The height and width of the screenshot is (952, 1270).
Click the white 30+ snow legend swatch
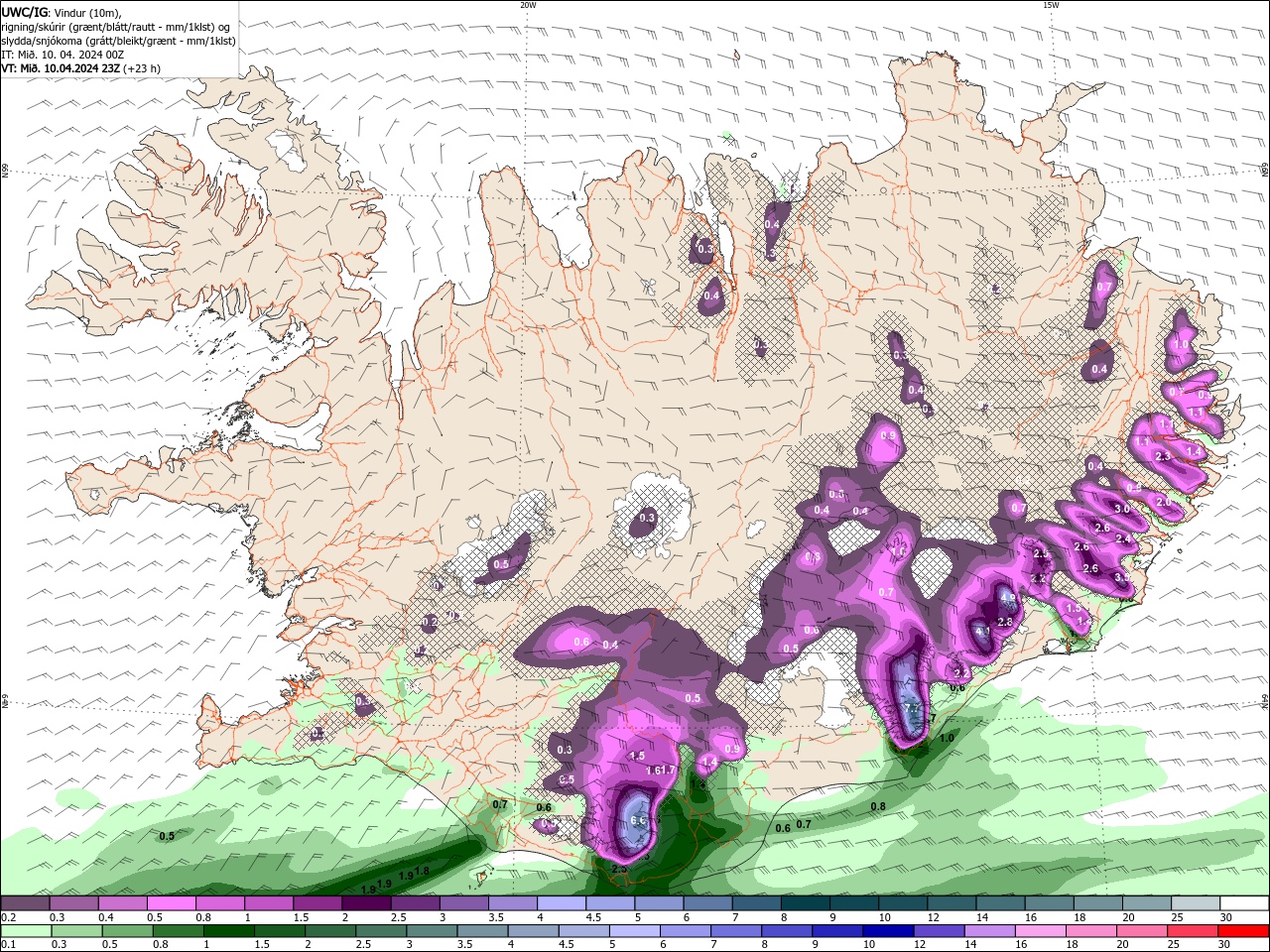tap(1244, 902)
